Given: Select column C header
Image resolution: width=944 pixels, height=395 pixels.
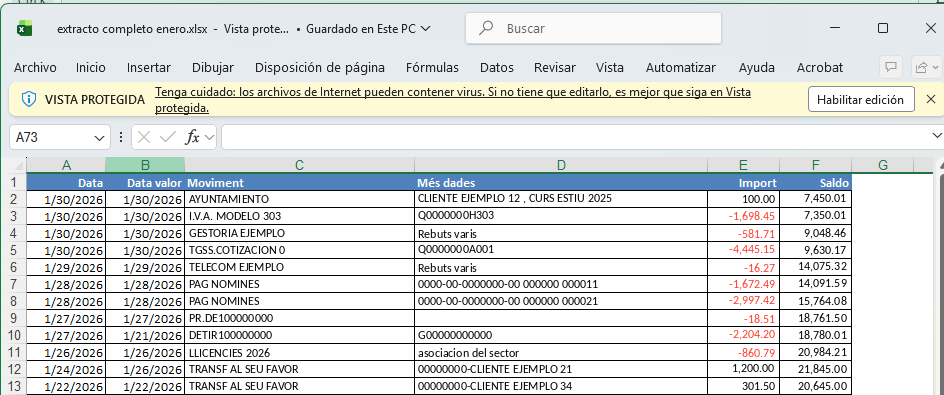Looking at the screenshot, I should click(x=300, y=165).
